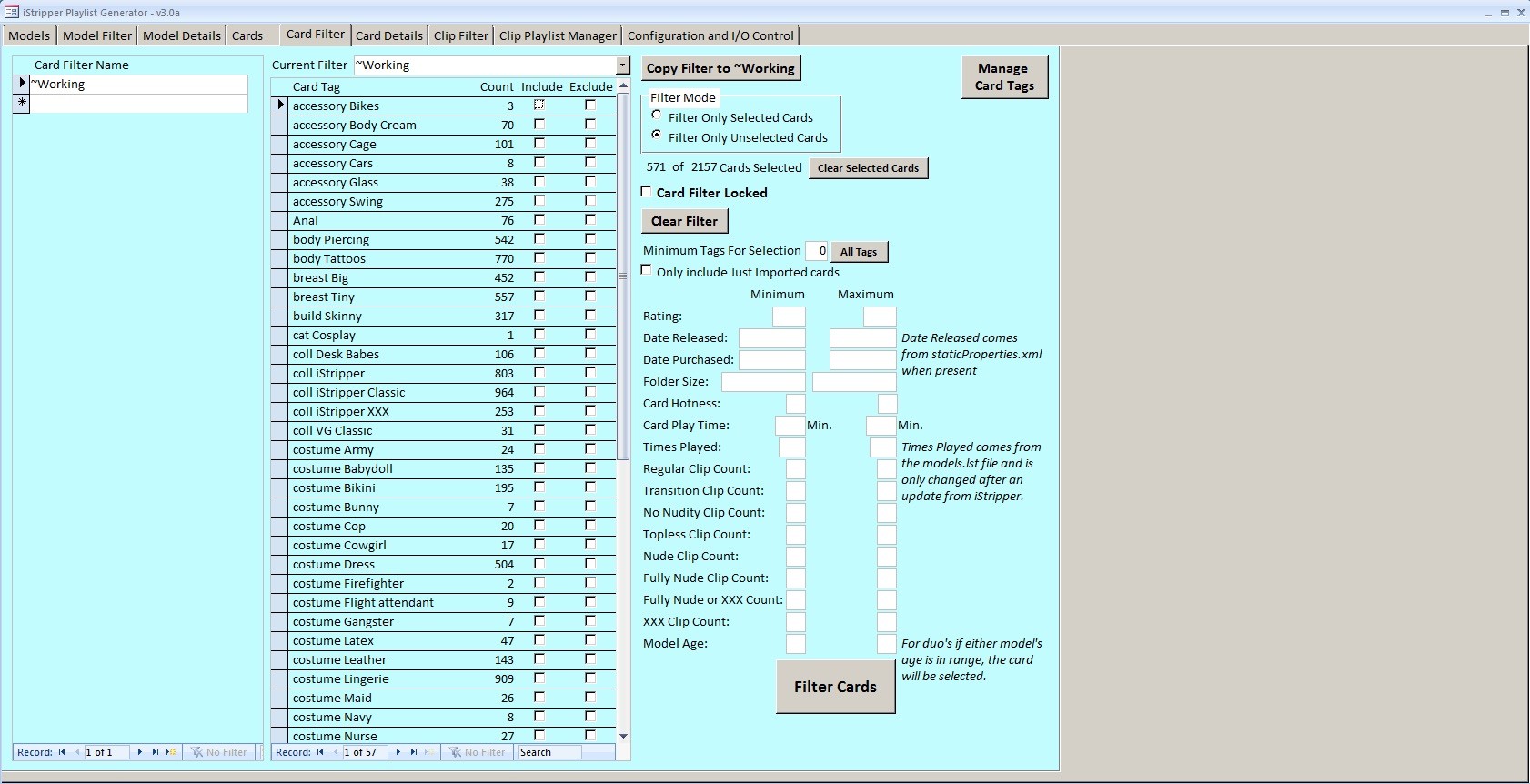Create new record in Card Filter Name list

tap(170, 752)
